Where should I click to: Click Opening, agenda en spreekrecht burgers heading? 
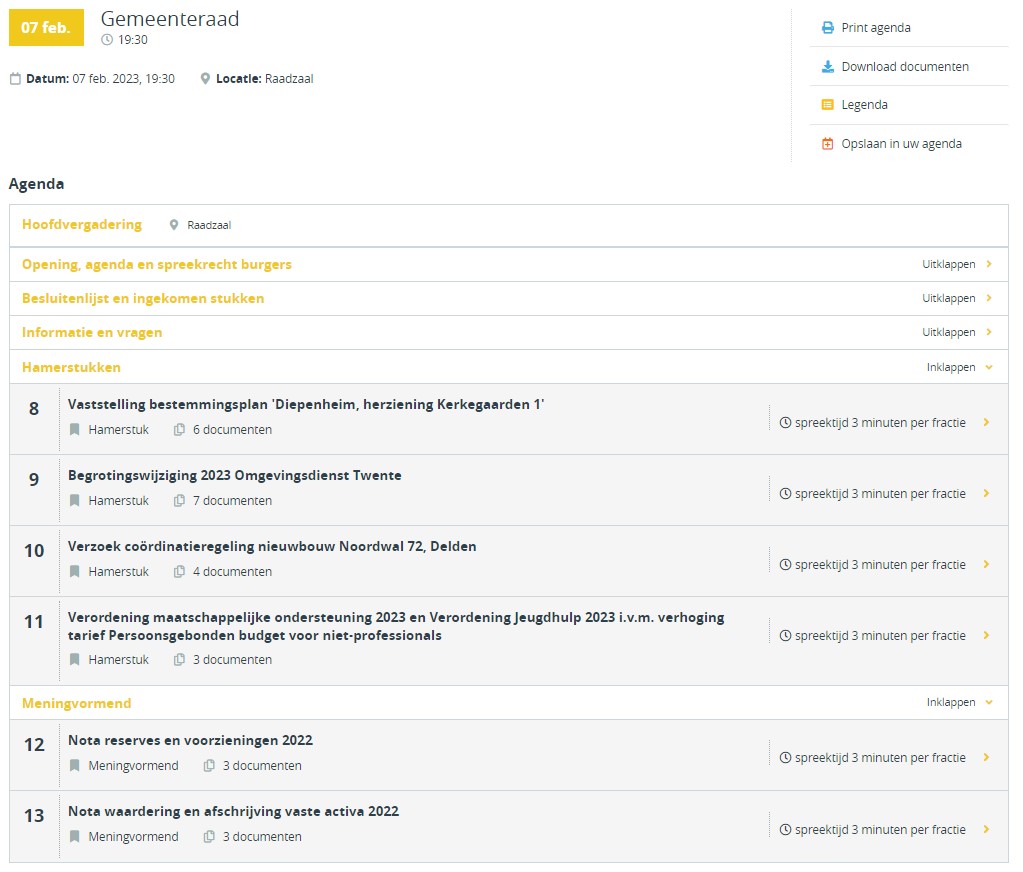click(157, 264)
